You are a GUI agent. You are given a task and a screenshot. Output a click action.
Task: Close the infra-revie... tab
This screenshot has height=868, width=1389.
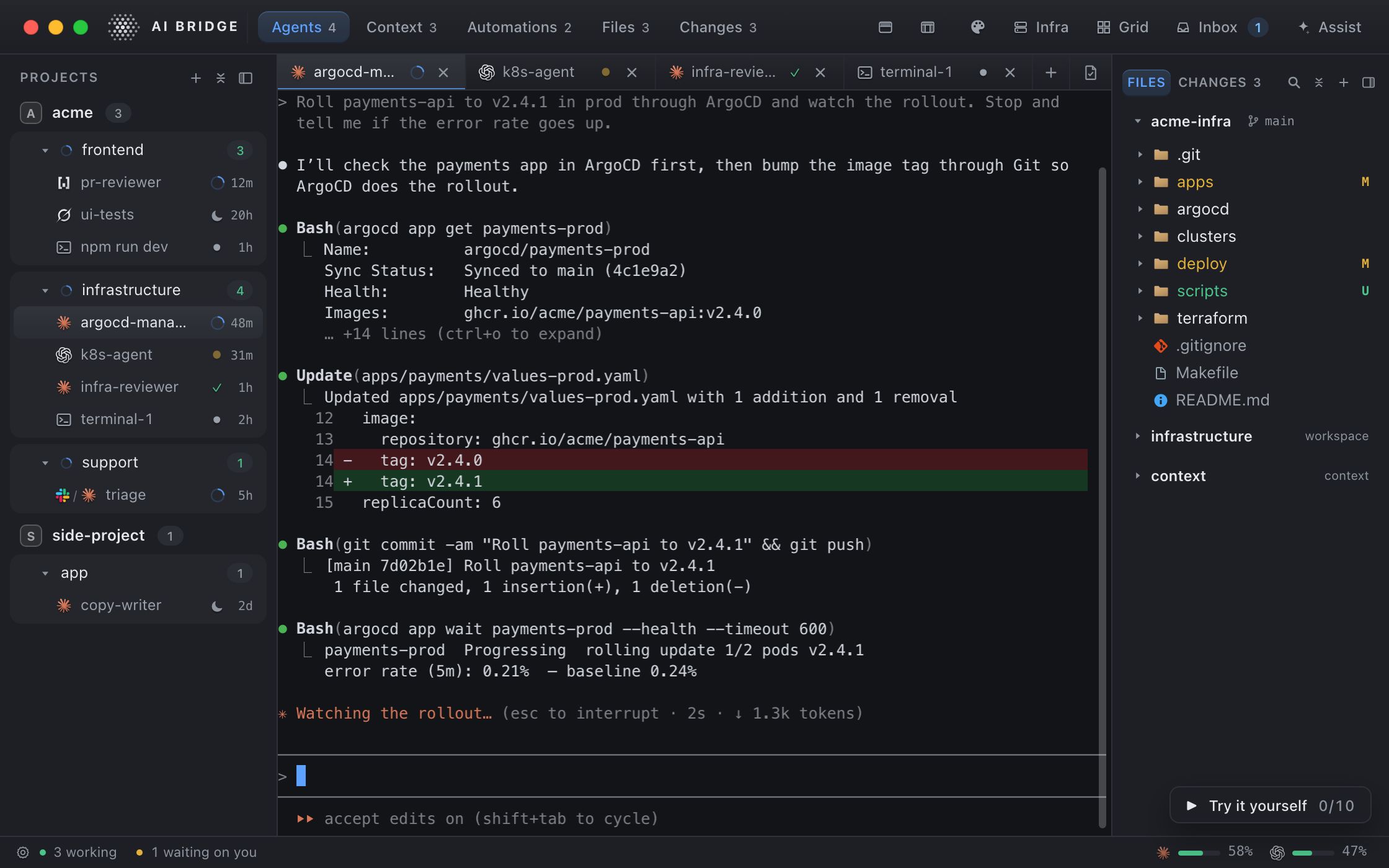coord(820,73)
